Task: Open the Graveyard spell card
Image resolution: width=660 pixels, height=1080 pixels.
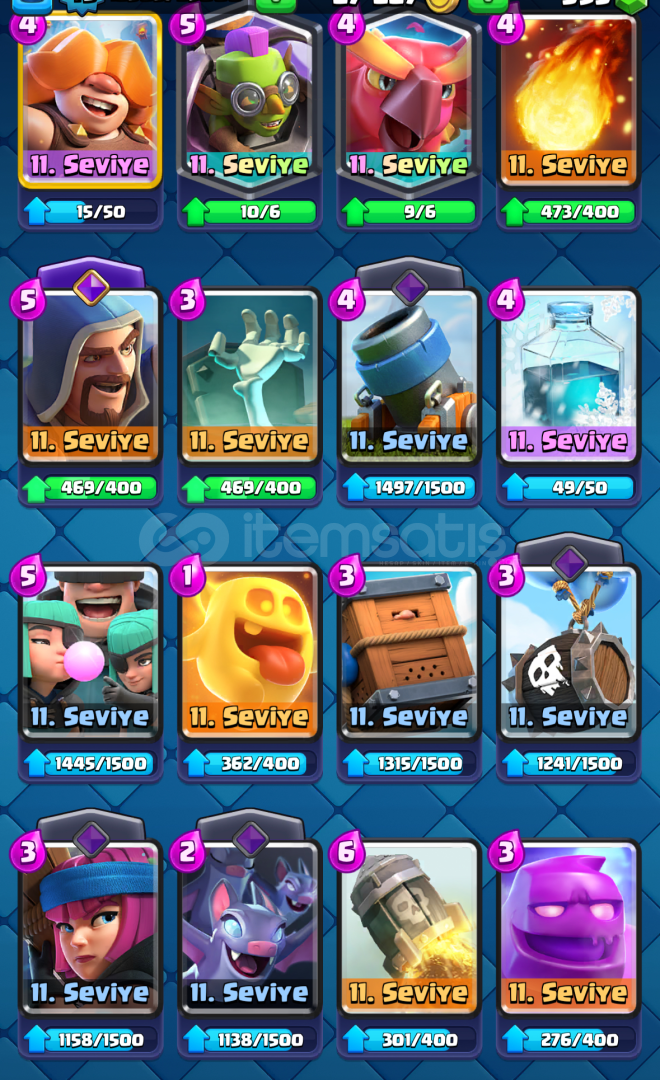Action: (x=249, y=375)
